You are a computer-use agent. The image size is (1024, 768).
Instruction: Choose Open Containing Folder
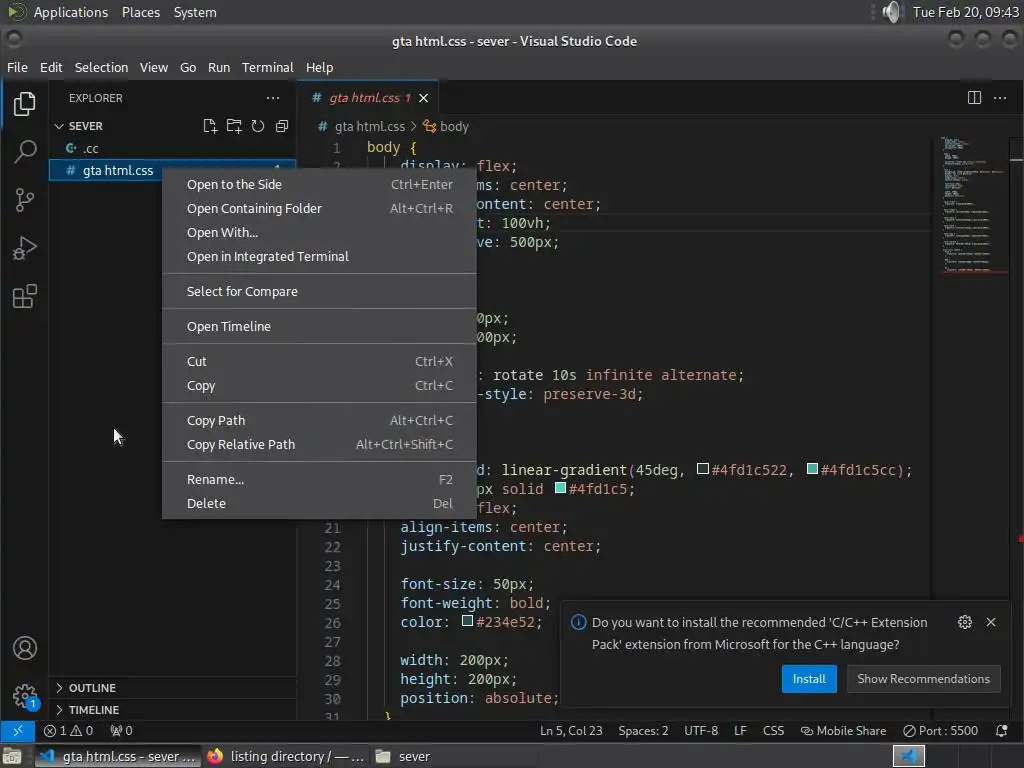(319, 208)
